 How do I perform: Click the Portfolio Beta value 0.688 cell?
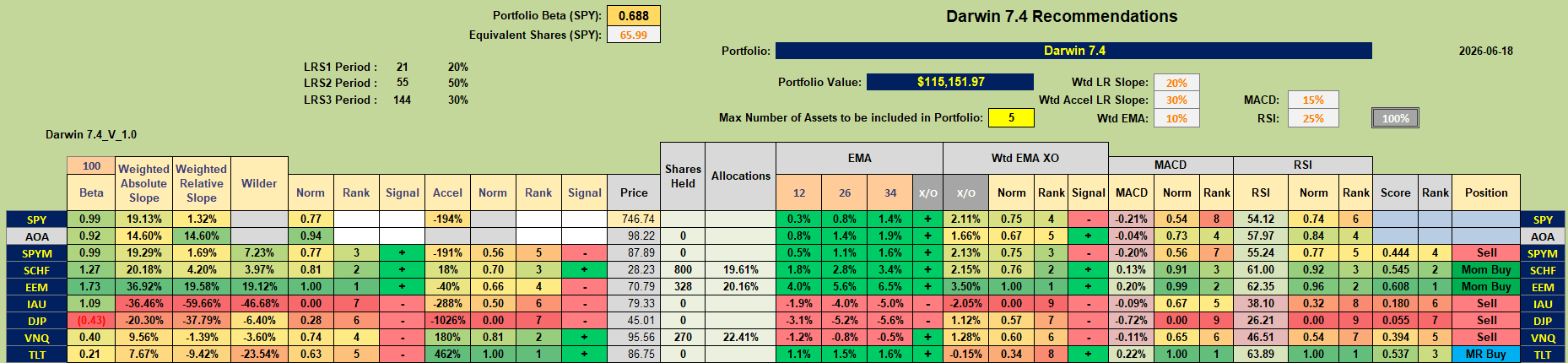tap(633, 15)
